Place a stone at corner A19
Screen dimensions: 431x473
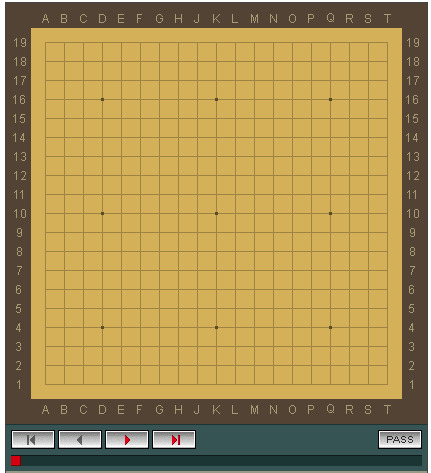pos(45,42)
